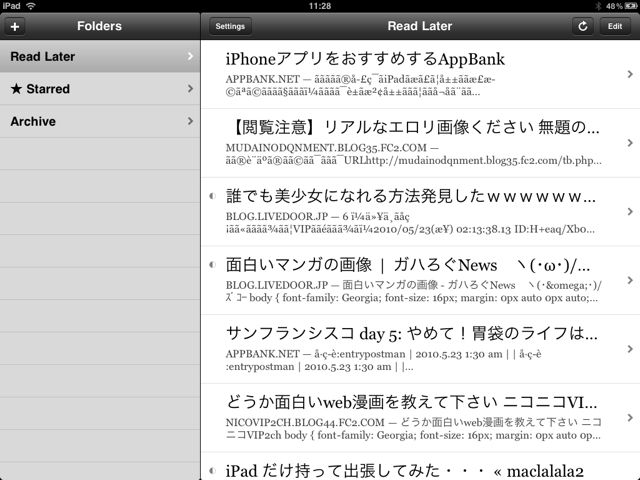Click the NICOVIP2CH.BLOG44.FC2.COM source text

305,422
